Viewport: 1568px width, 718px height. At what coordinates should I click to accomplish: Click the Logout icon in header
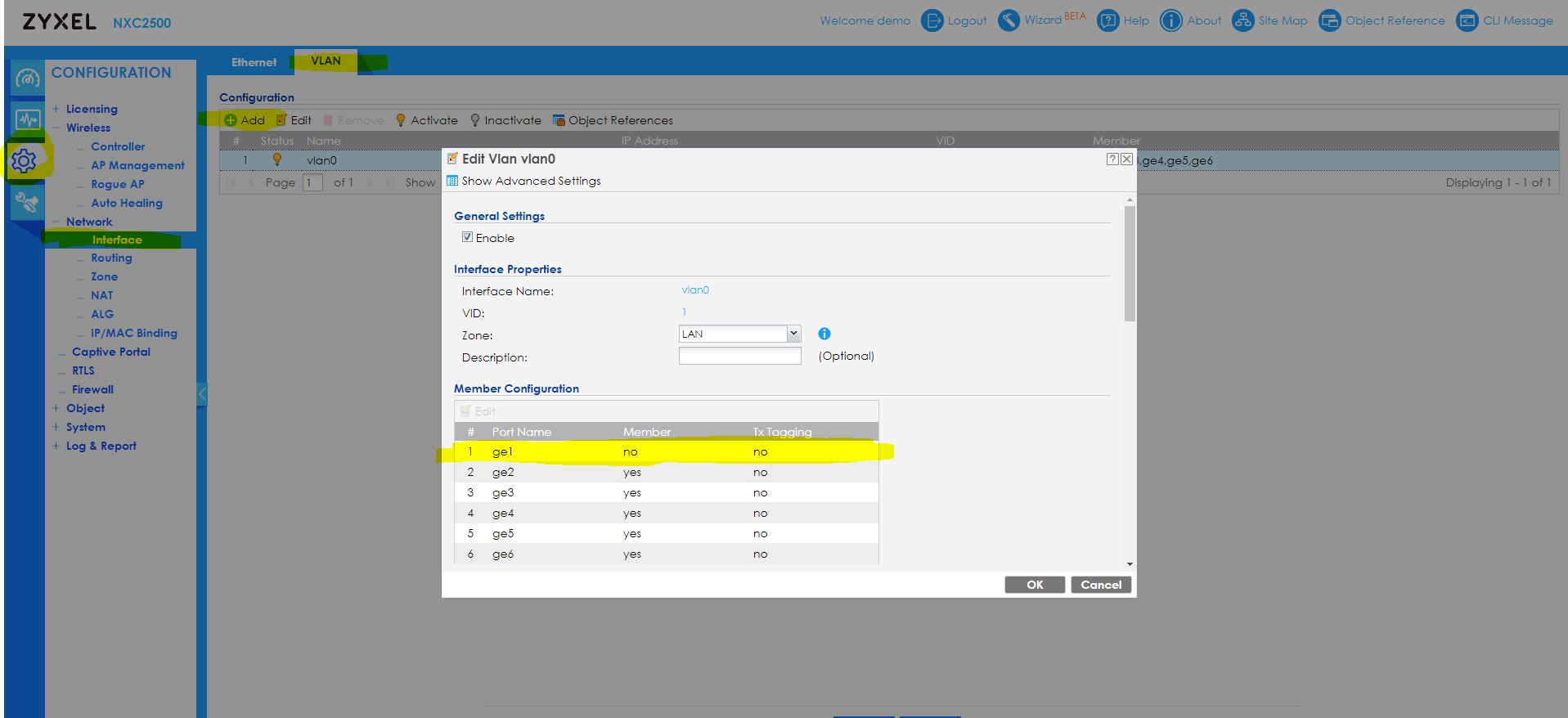tap(932, 20)
